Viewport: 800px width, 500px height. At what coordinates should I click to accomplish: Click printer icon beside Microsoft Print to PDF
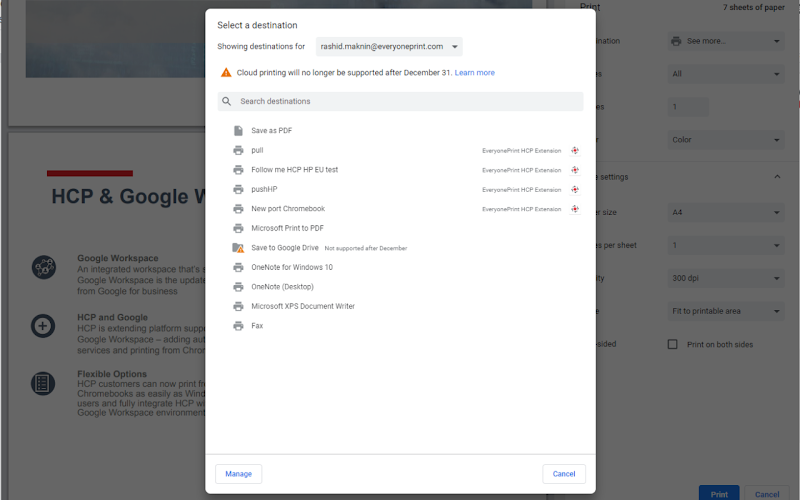(x=238, y=228)
